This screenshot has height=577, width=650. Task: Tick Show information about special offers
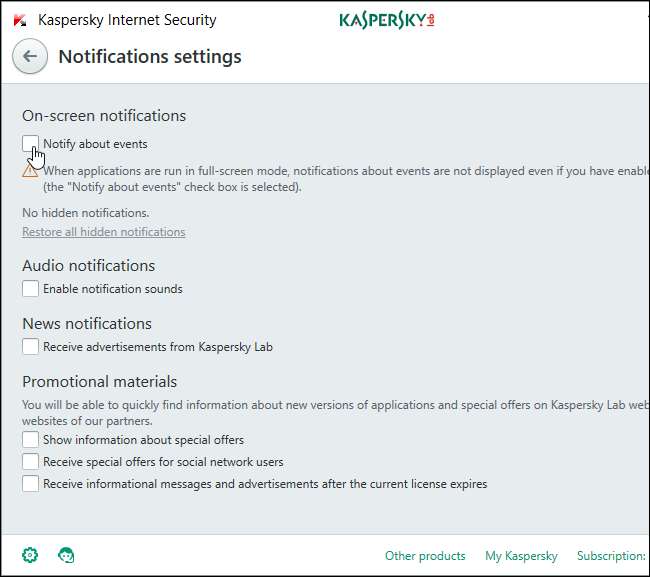(x=31, y=440)
